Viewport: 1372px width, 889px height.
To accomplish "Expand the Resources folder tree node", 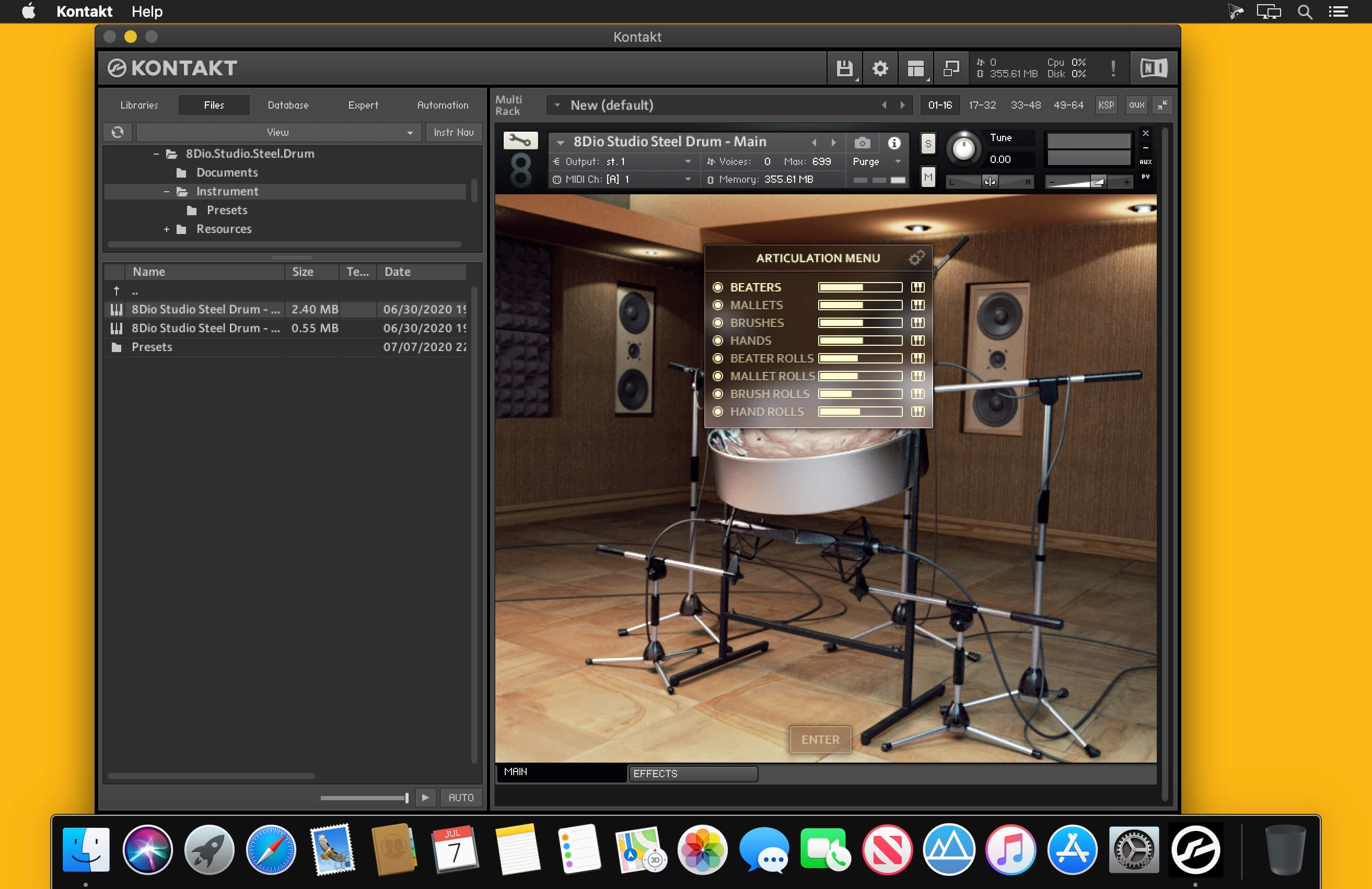I will click(x=167, y=229).
